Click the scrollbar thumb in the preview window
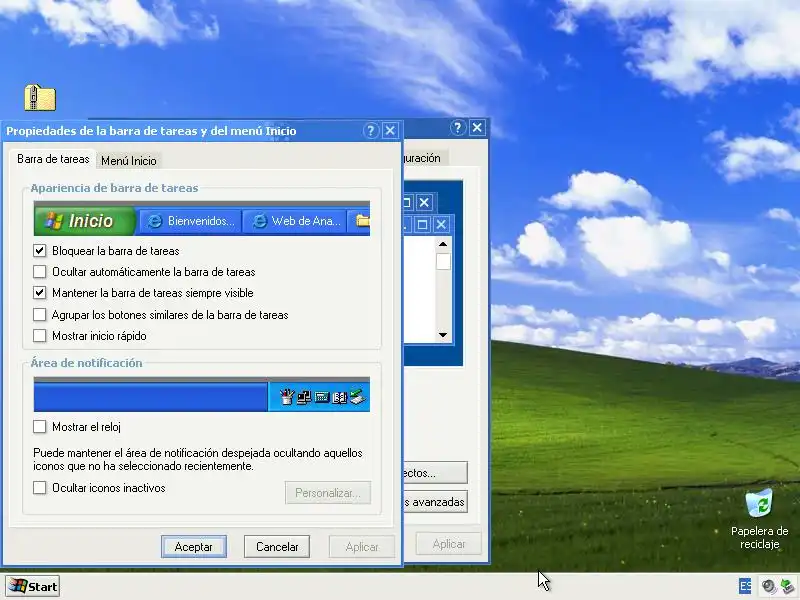 [443, 261]
